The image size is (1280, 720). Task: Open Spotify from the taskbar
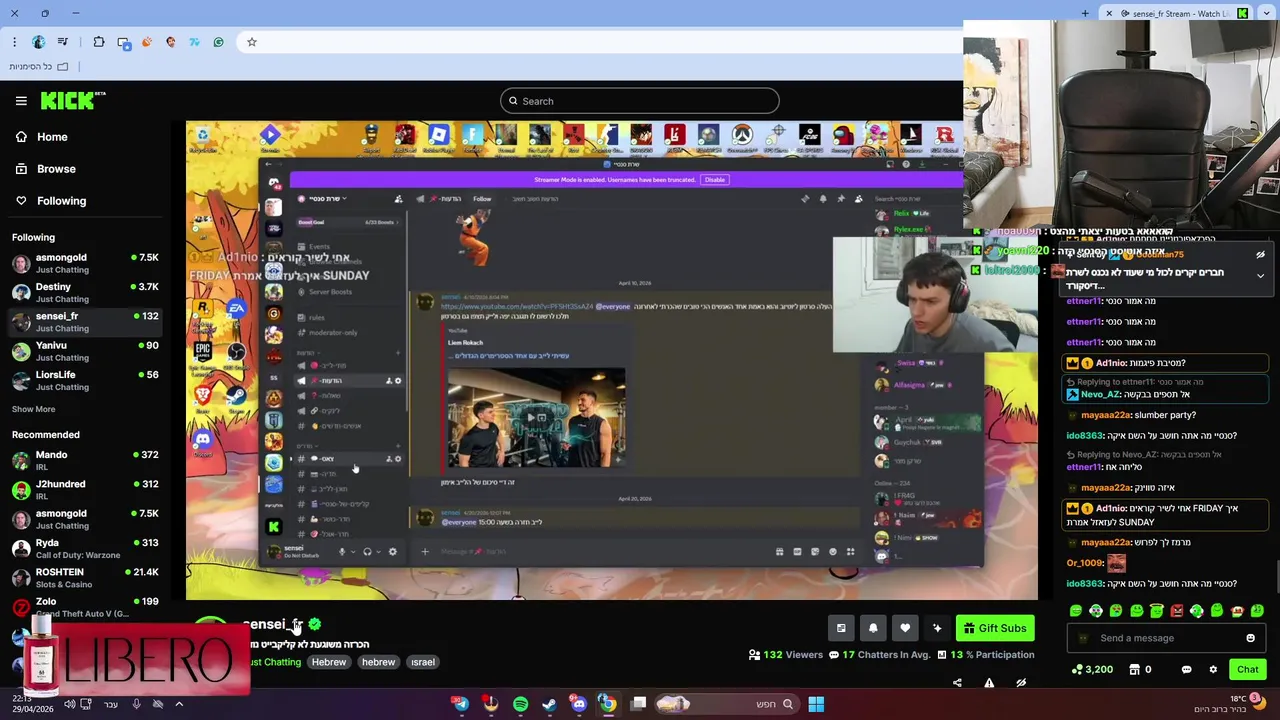click(520, 704)
